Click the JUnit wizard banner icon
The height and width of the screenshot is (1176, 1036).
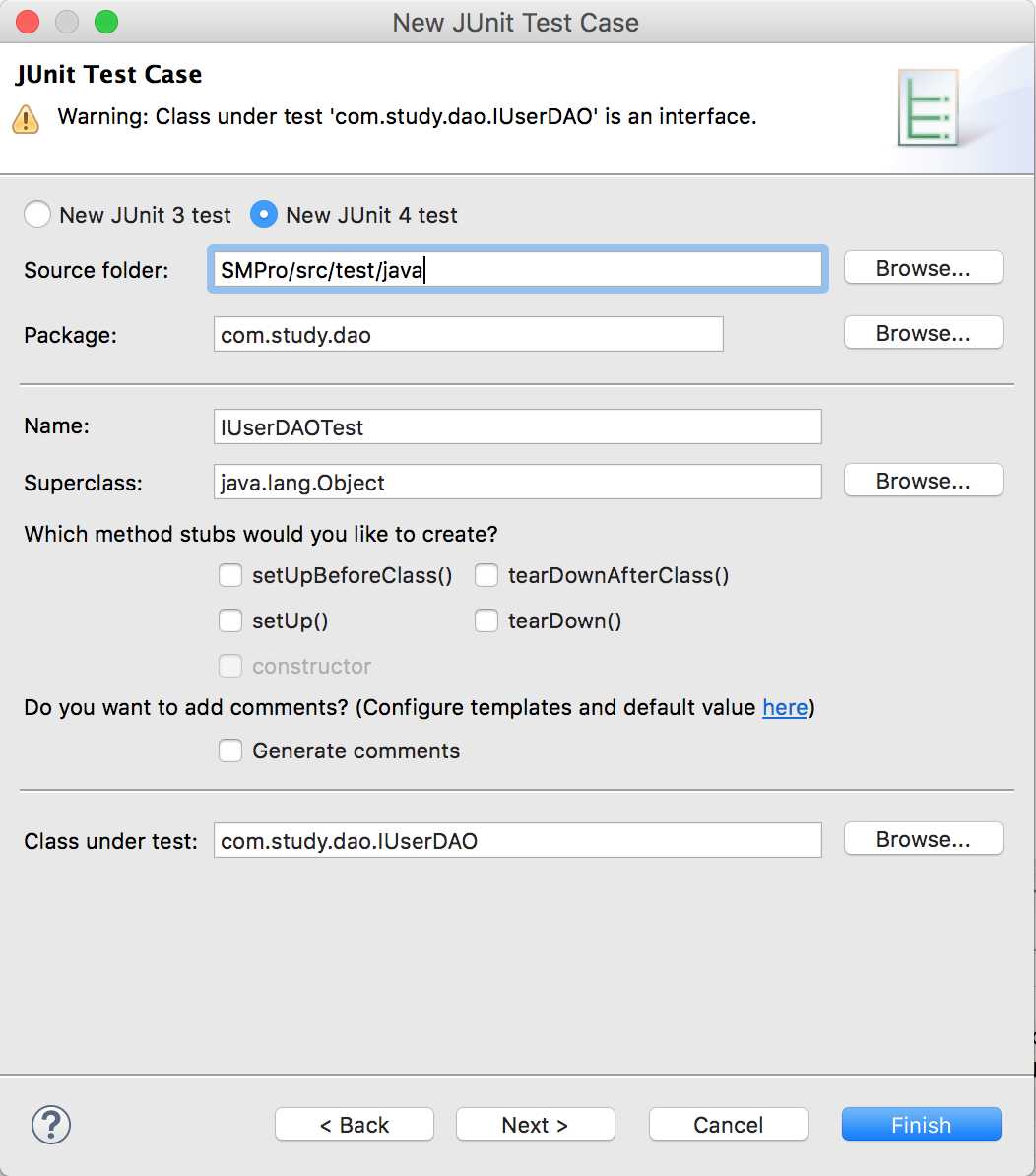927,108
